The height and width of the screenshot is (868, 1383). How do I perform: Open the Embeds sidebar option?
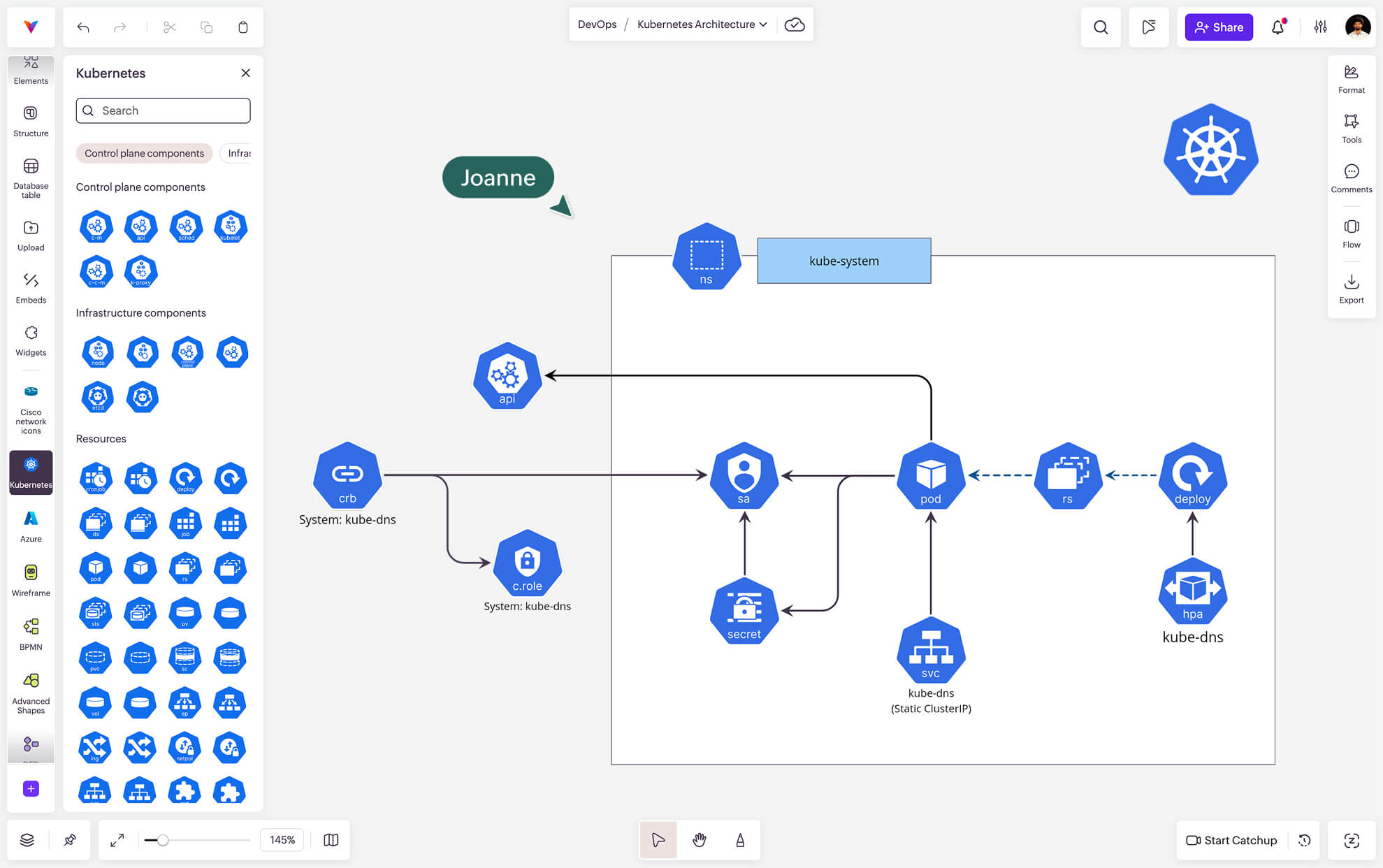(31, 288)
